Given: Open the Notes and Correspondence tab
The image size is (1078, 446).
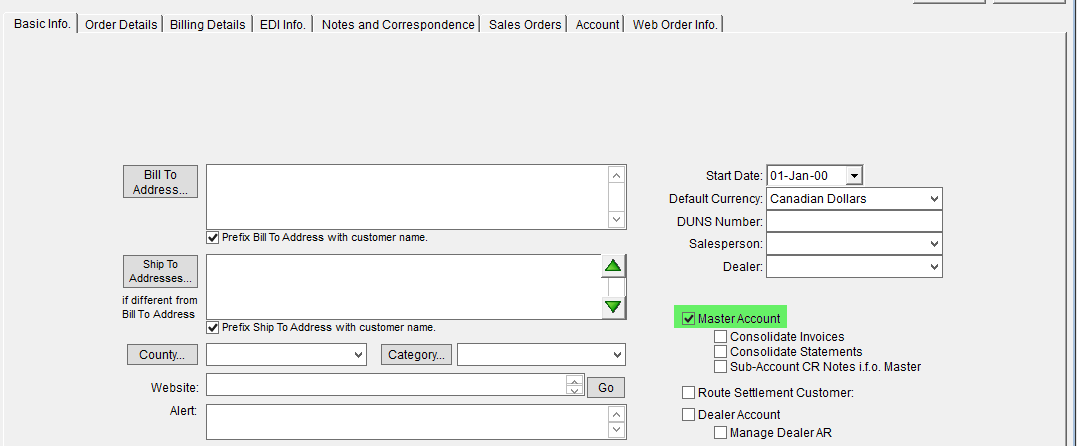Looking at the screenshot, I should (398, 25).
